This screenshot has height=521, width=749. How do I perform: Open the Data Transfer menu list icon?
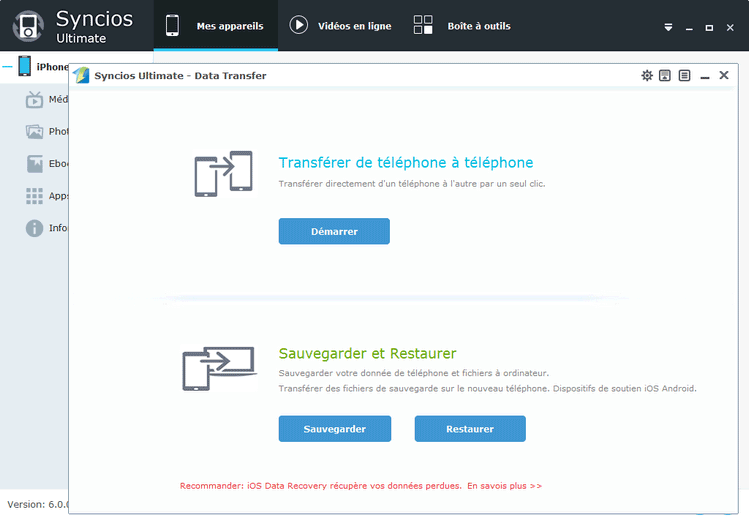[685, 75]
